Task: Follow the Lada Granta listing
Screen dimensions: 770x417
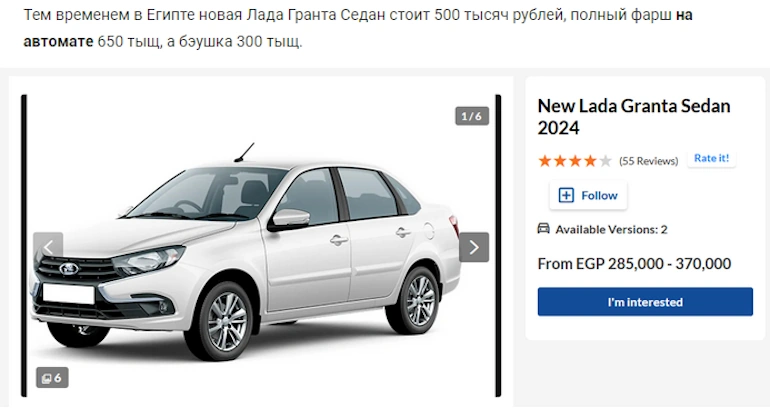Action: click(x=588, y=195)
